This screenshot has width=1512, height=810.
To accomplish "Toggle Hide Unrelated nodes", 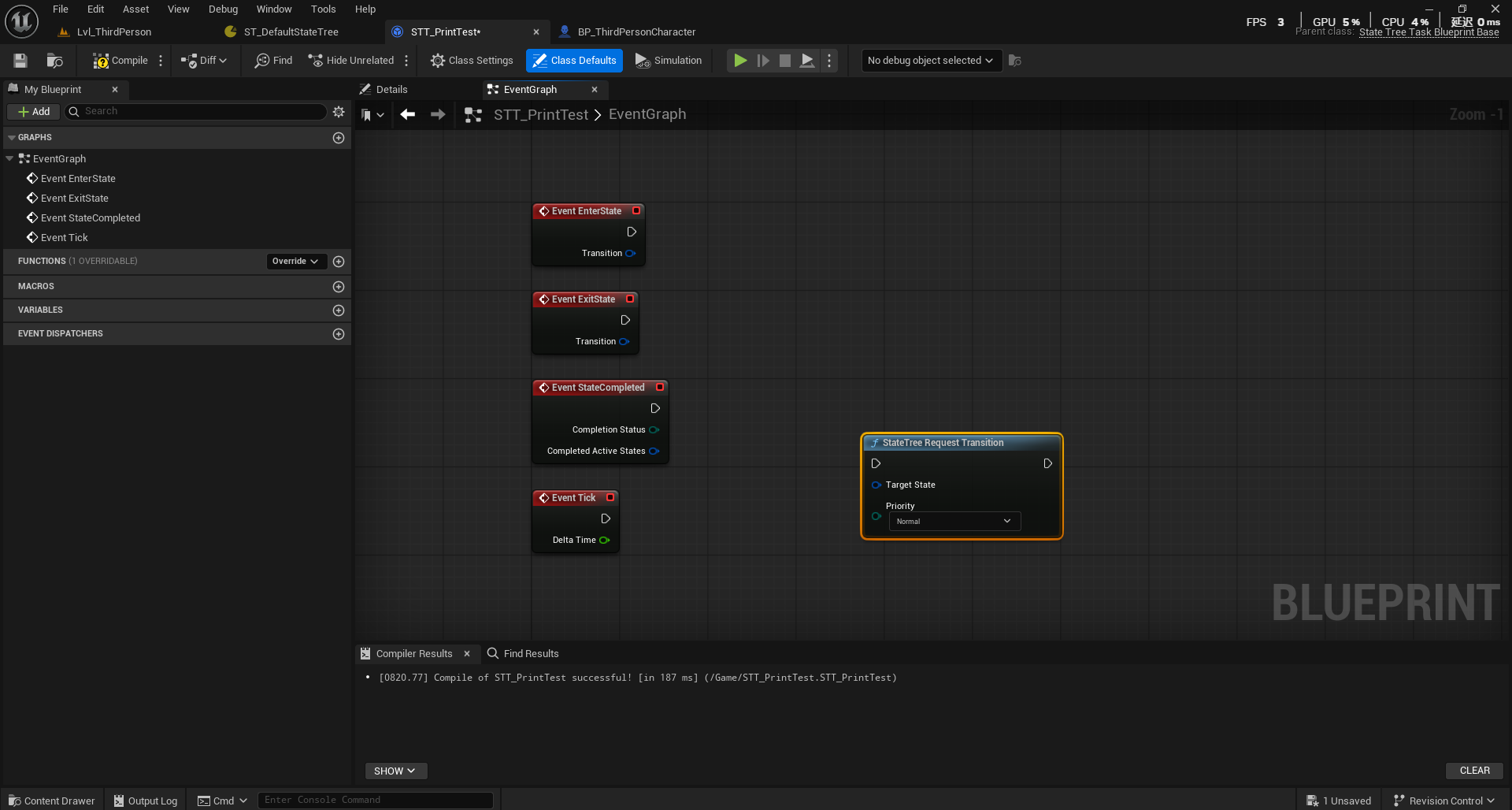I will (x=351, y=61).
